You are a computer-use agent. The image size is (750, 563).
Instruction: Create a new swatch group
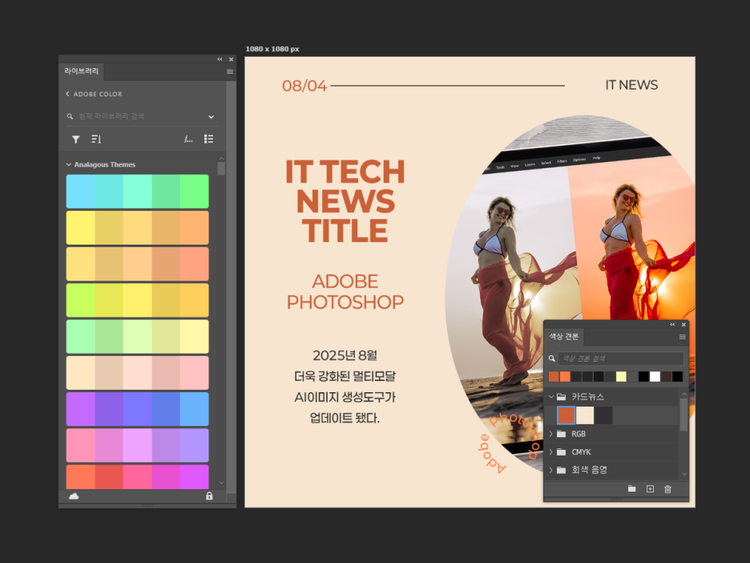tap(632, 489)
